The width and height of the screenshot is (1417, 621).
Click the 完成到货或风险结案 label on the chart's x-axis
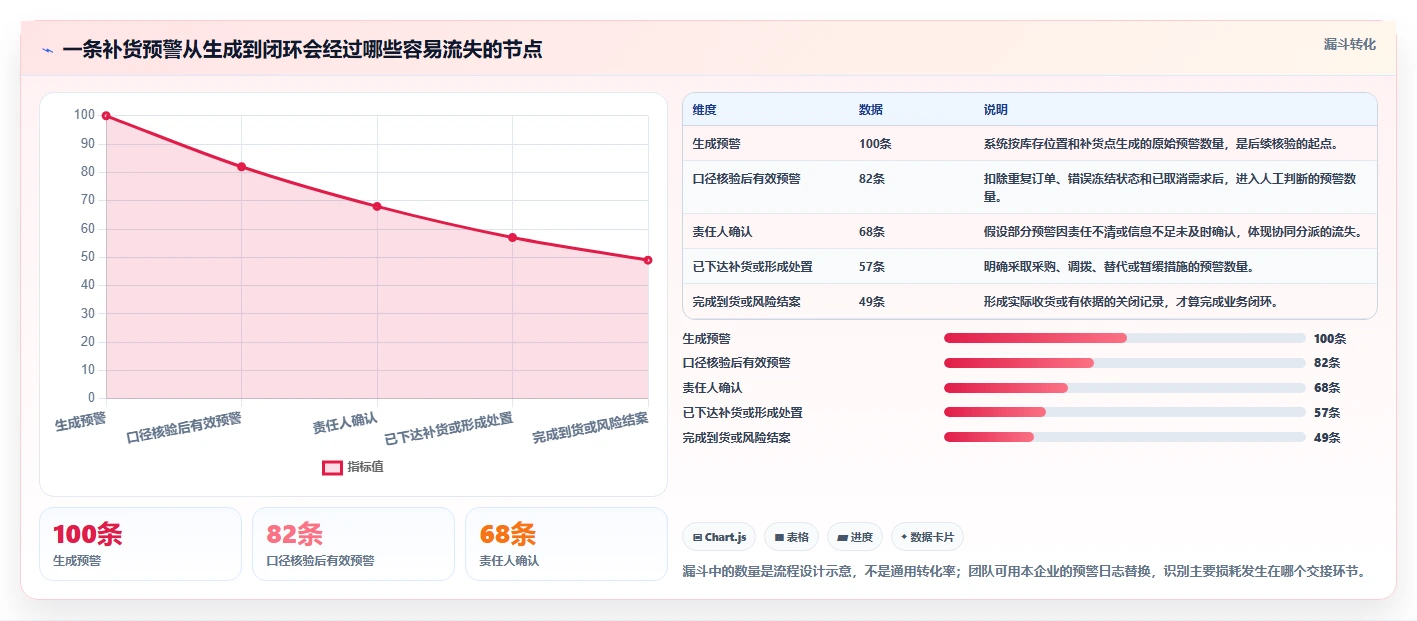(590, 428)
